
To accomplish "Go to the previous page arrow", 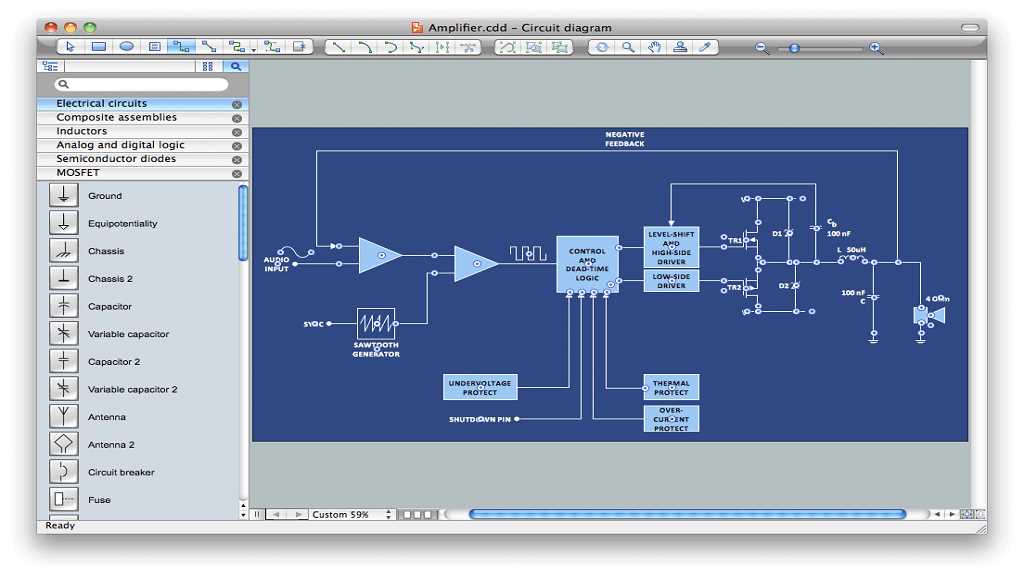I will (277, 515).
